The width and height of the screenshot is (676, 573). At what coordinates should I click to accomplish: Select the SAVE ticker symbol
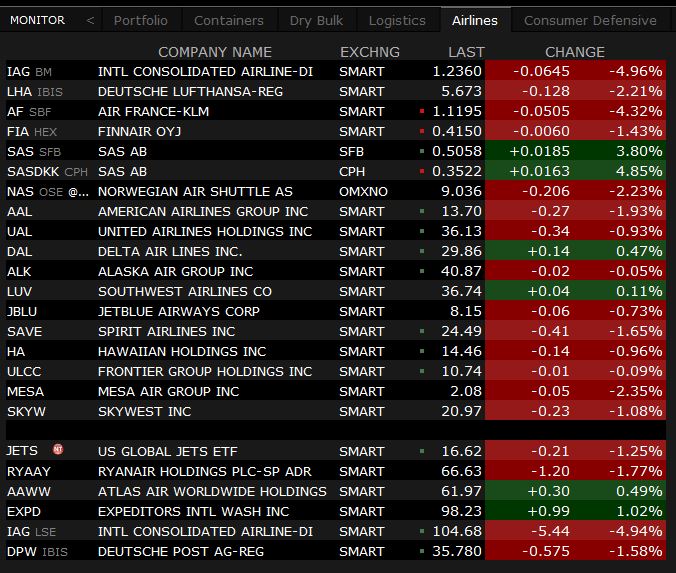click(25, 332)
